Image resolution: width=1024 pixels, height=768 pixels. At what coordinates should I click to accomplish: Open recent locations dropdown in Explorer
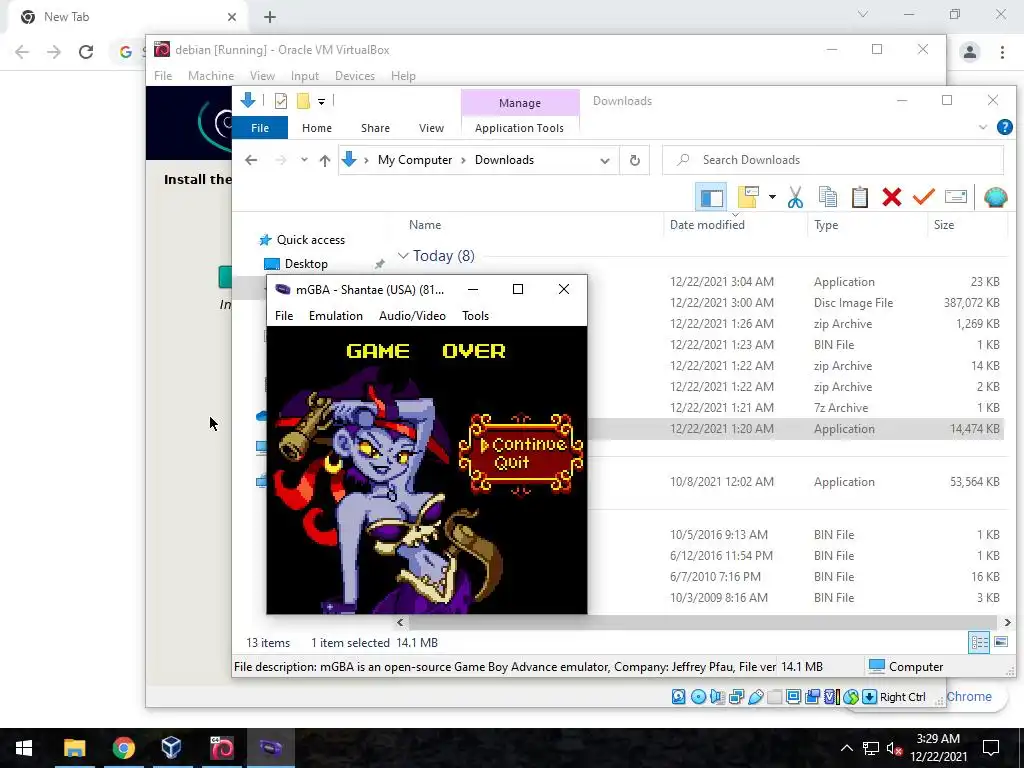pos(304,160)
